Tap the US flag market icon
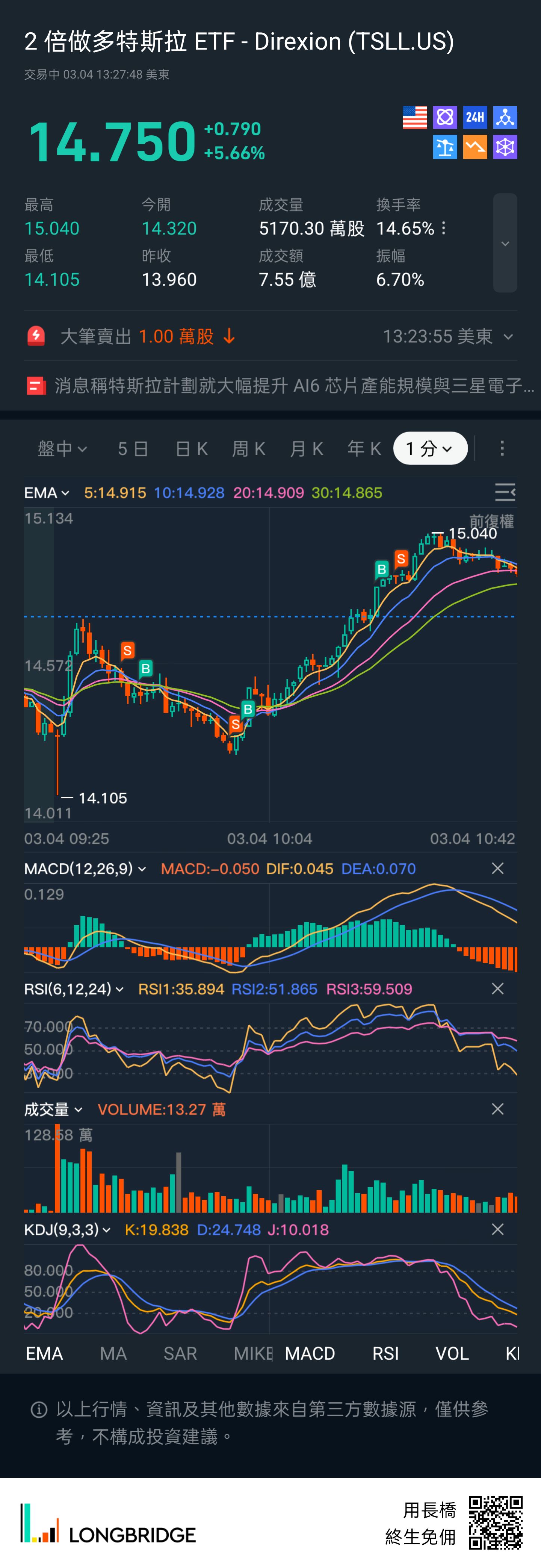Image resolution: width=541 pixels, height=1568 pixels. (x=414, y=118)
